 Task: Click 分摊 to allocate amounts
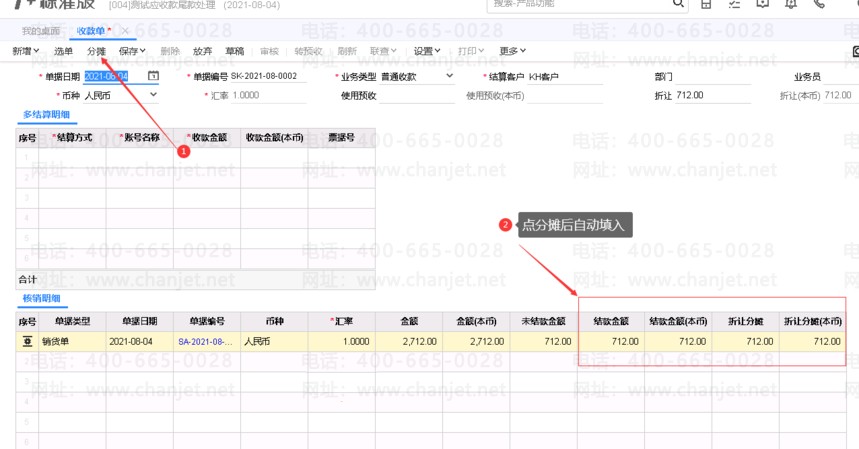(x=96, y=51)
